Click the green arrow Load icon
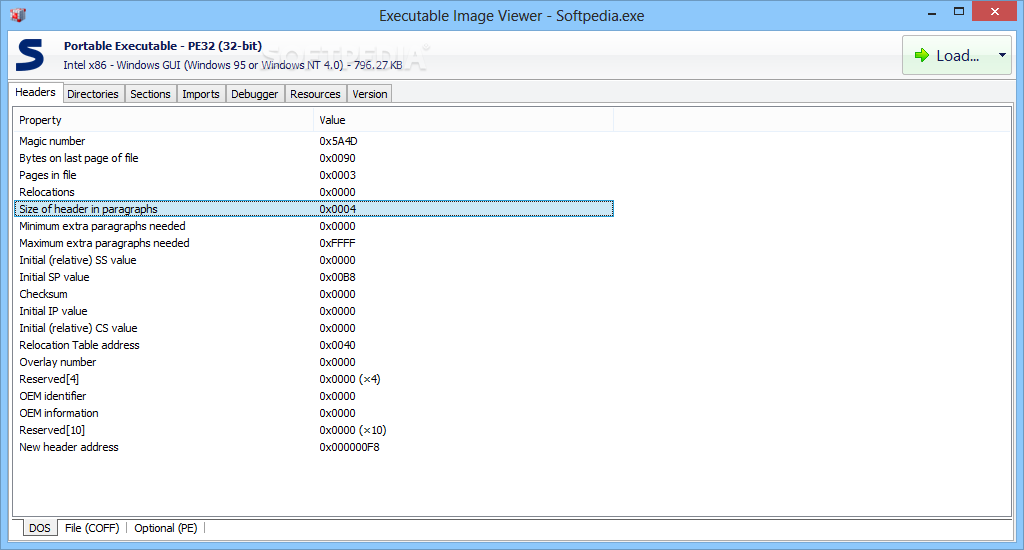This screenshot has height=550, width=1024. 921,56
